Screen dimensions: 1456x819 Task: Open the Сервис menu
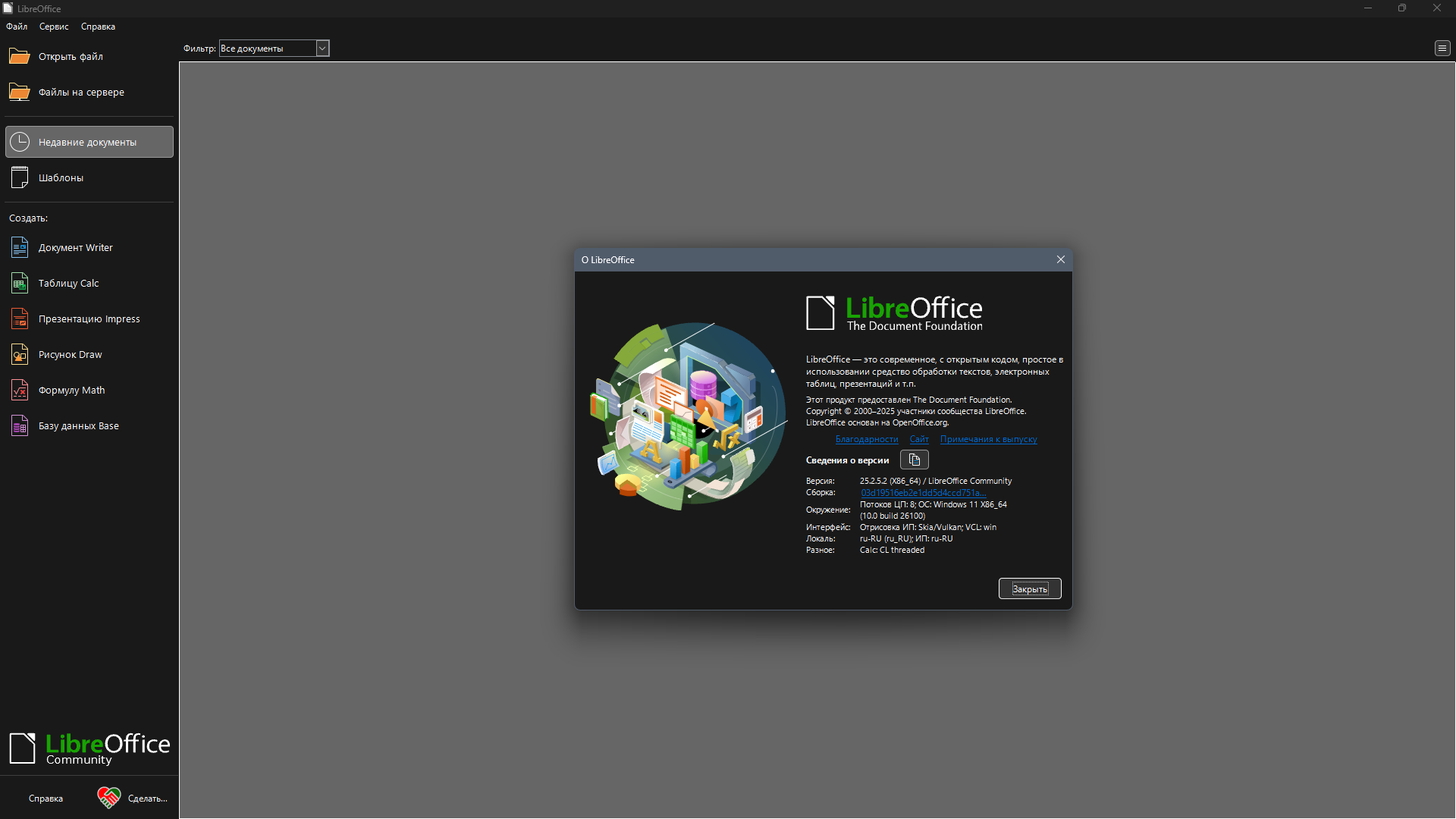(54, 27)
